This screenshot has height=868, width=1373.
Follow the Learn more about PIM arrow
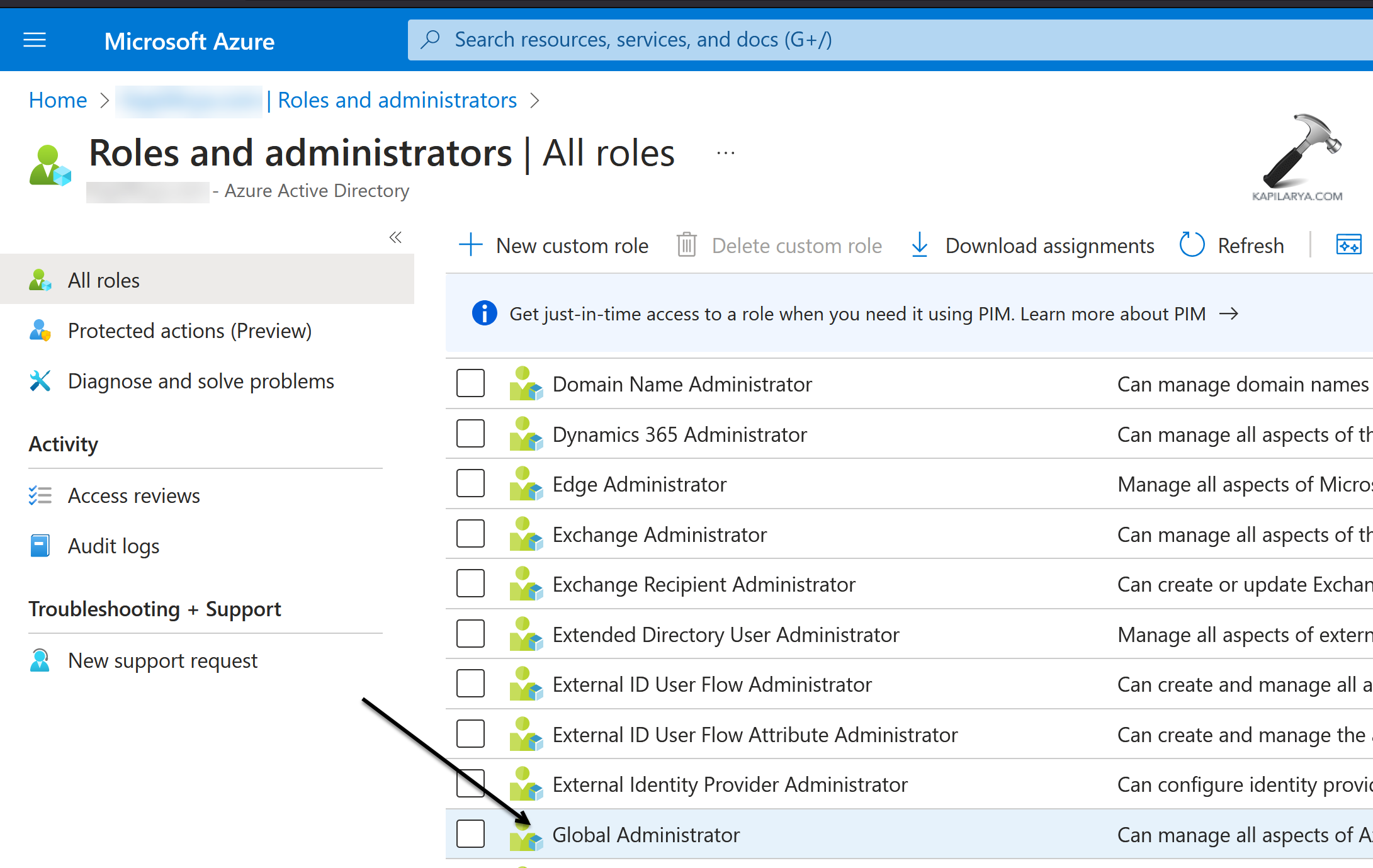click(1228, 313)
